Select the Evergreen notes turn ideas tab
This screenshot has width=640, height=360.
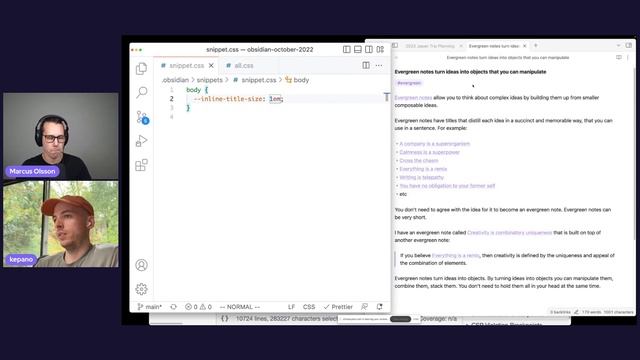pyautogui.click(x=493, y=46)
